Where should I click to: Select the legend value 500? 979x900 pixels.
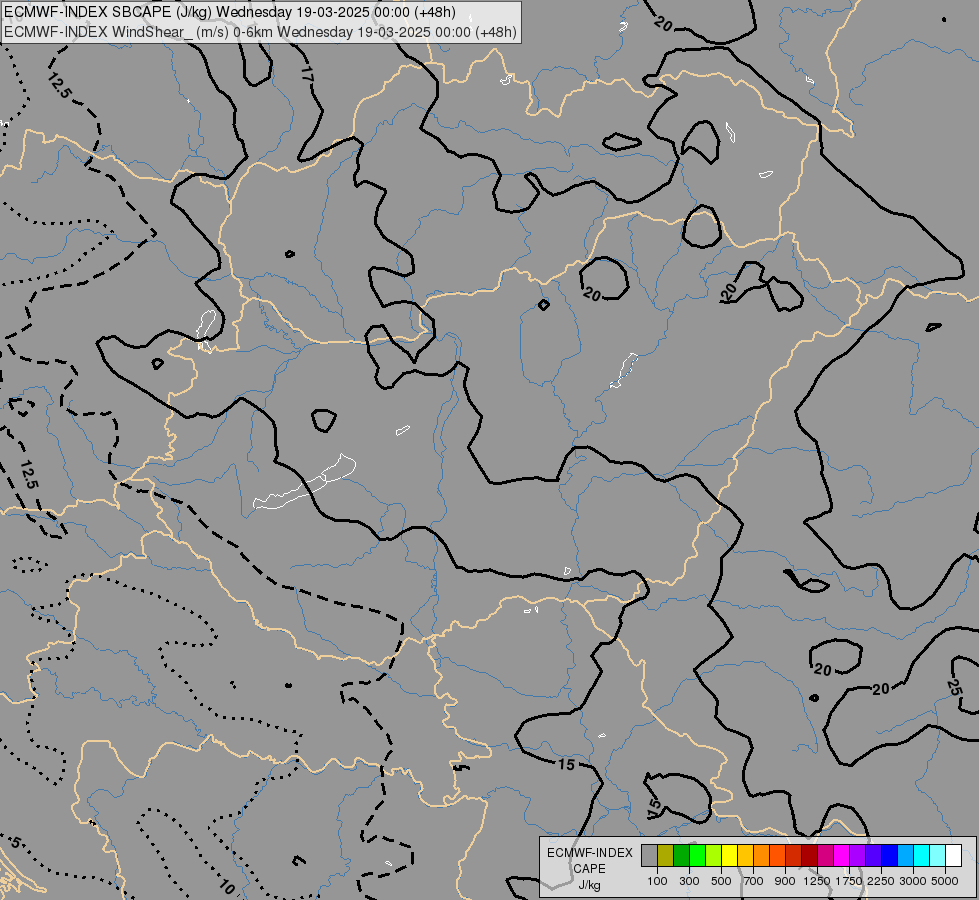point(721,881)
